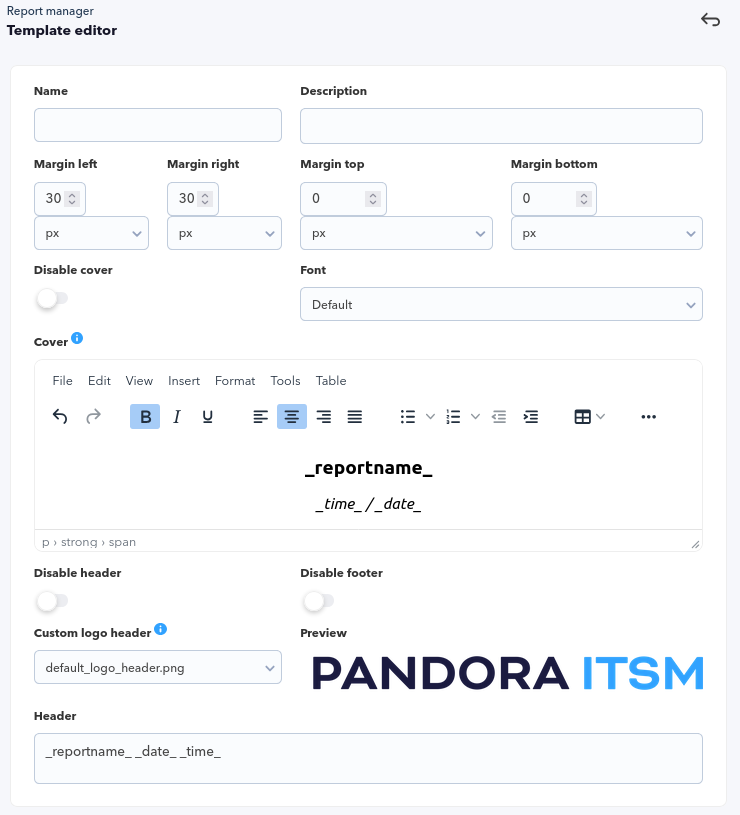740x815 pixels.
Task: Click the Name input field
Action: (158, 125)
